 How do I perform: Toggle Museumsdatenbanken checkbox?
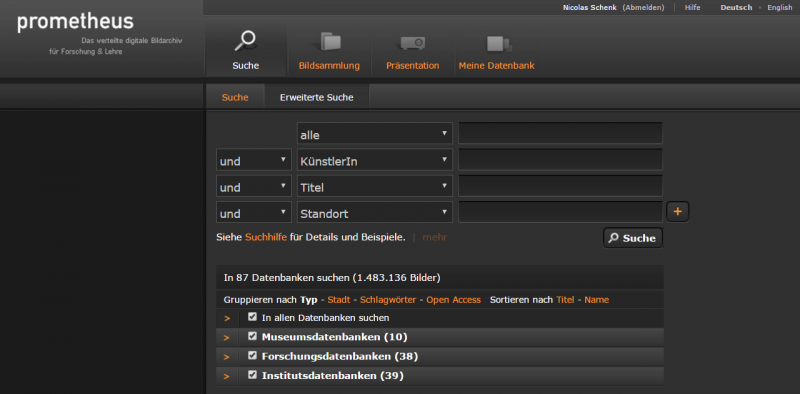point(252,336)
